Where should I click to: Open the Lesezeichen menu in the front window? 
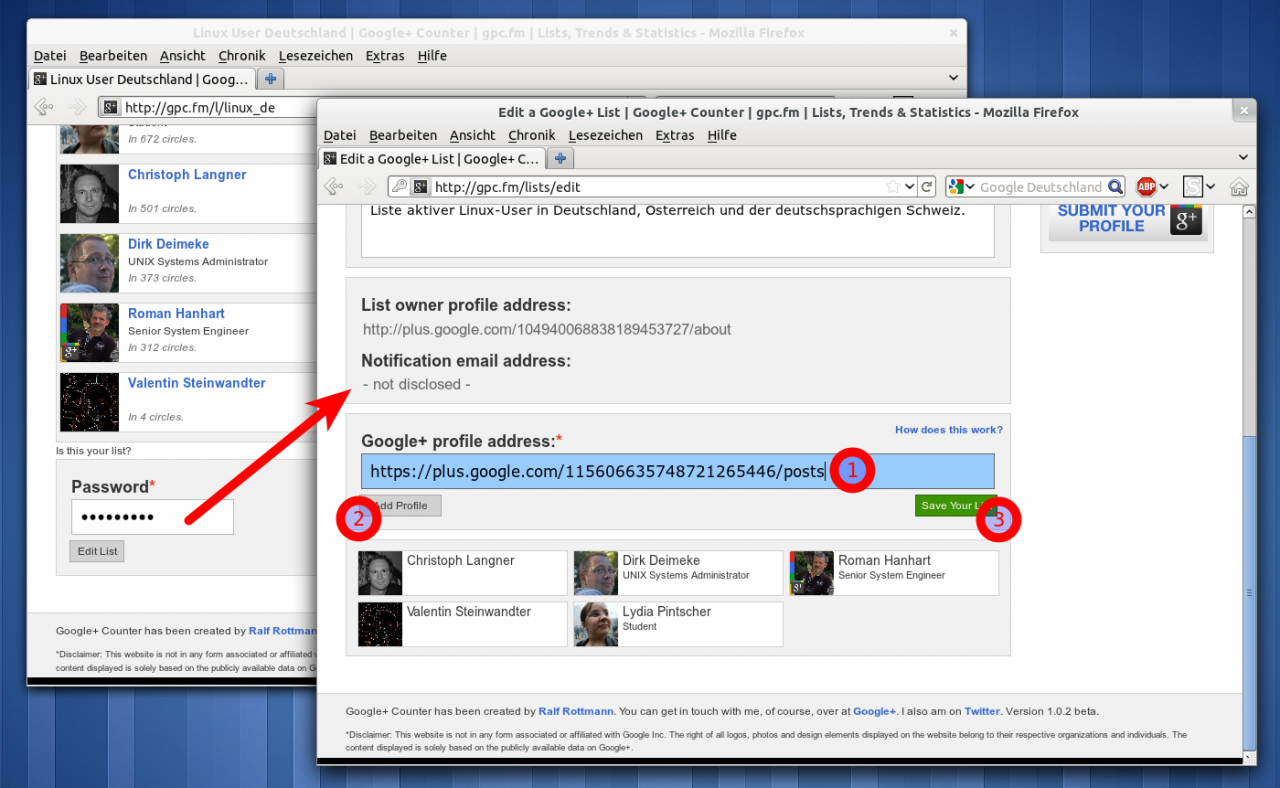tap(605, 135)
